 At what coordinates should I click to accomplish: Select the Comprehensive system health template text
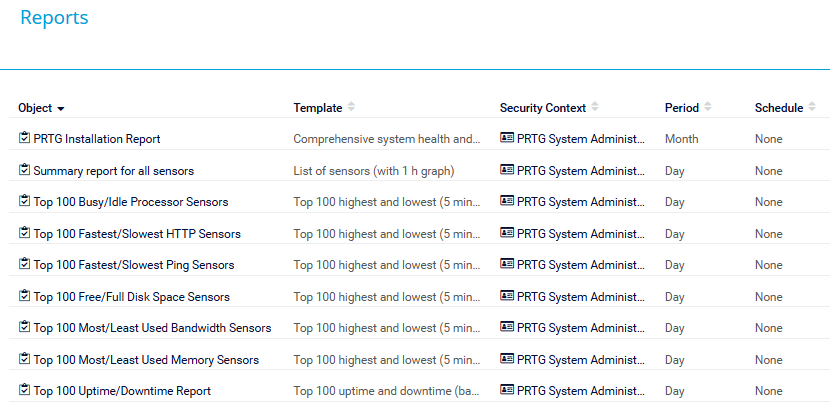coord(387,139)
